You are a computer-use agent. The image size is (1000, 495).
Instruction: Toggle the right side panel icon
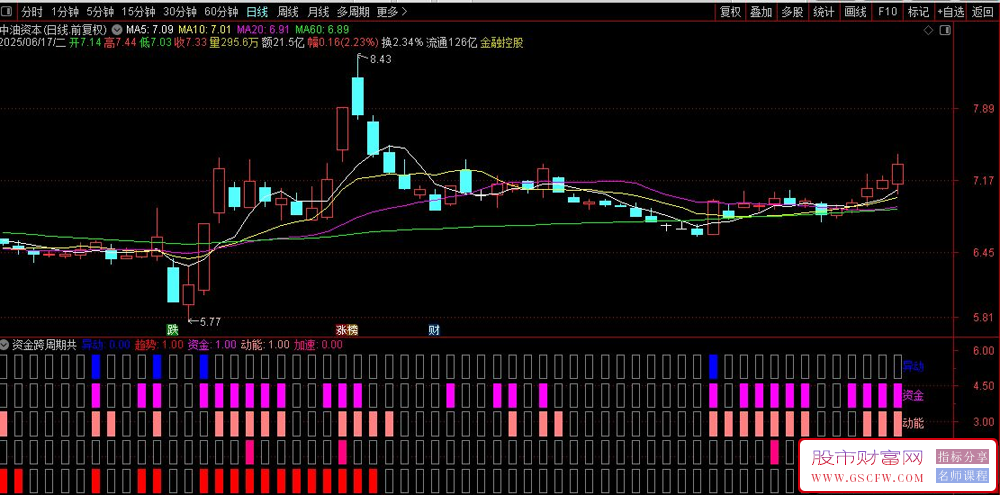(945, 30)
